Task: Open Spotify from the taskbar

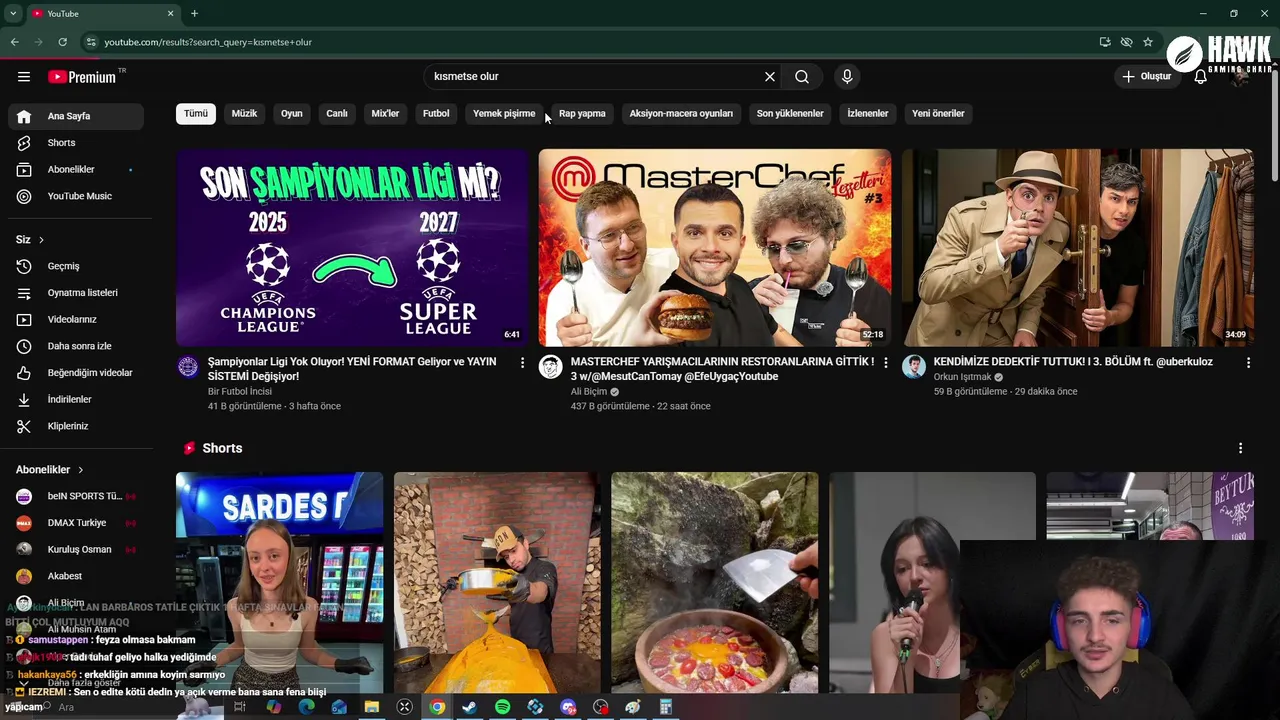Action: tap(502, 707)
